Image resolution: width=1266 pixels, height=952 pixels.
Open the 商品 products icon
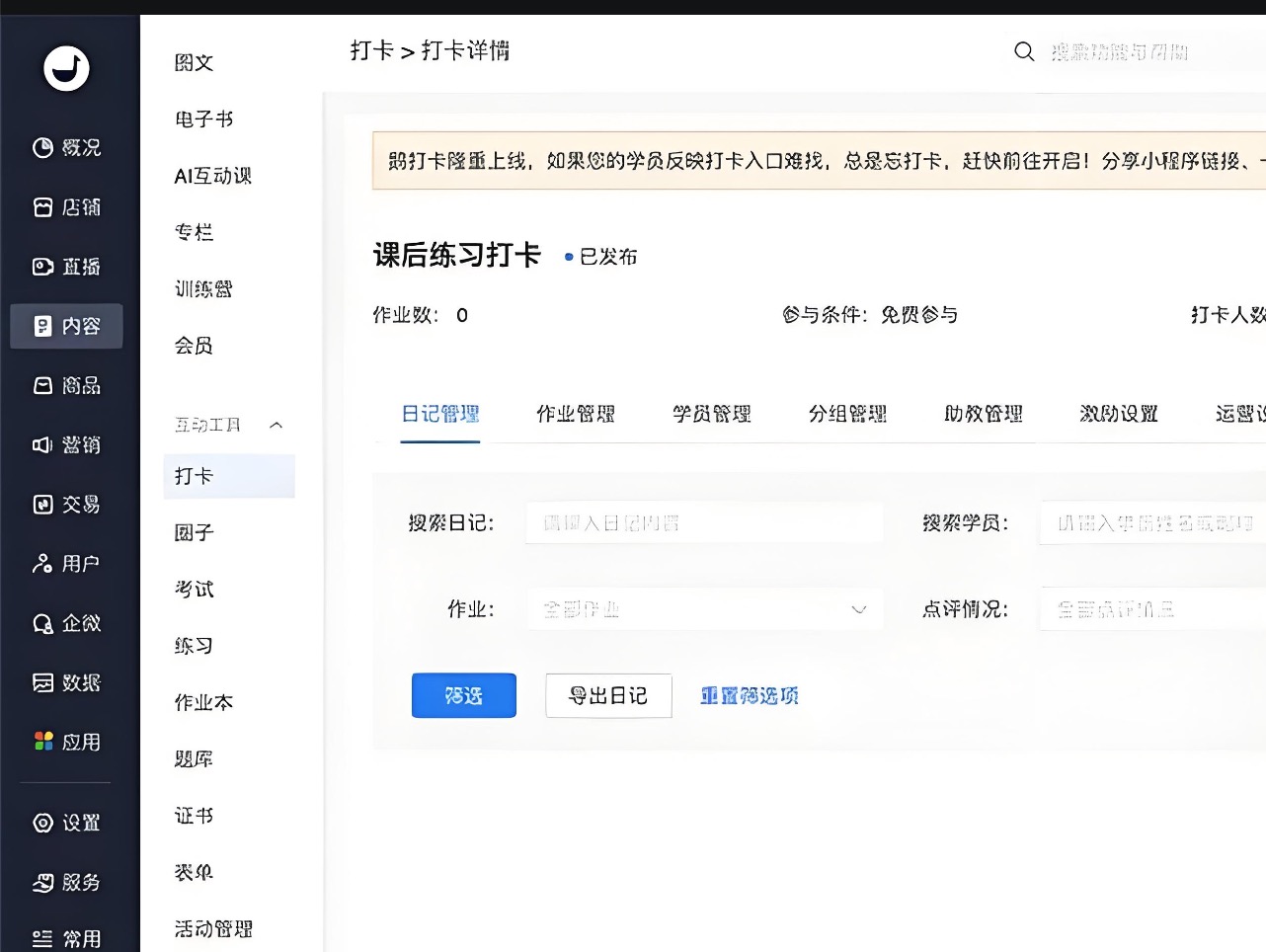pyautogui.click(x=42, y=385)
